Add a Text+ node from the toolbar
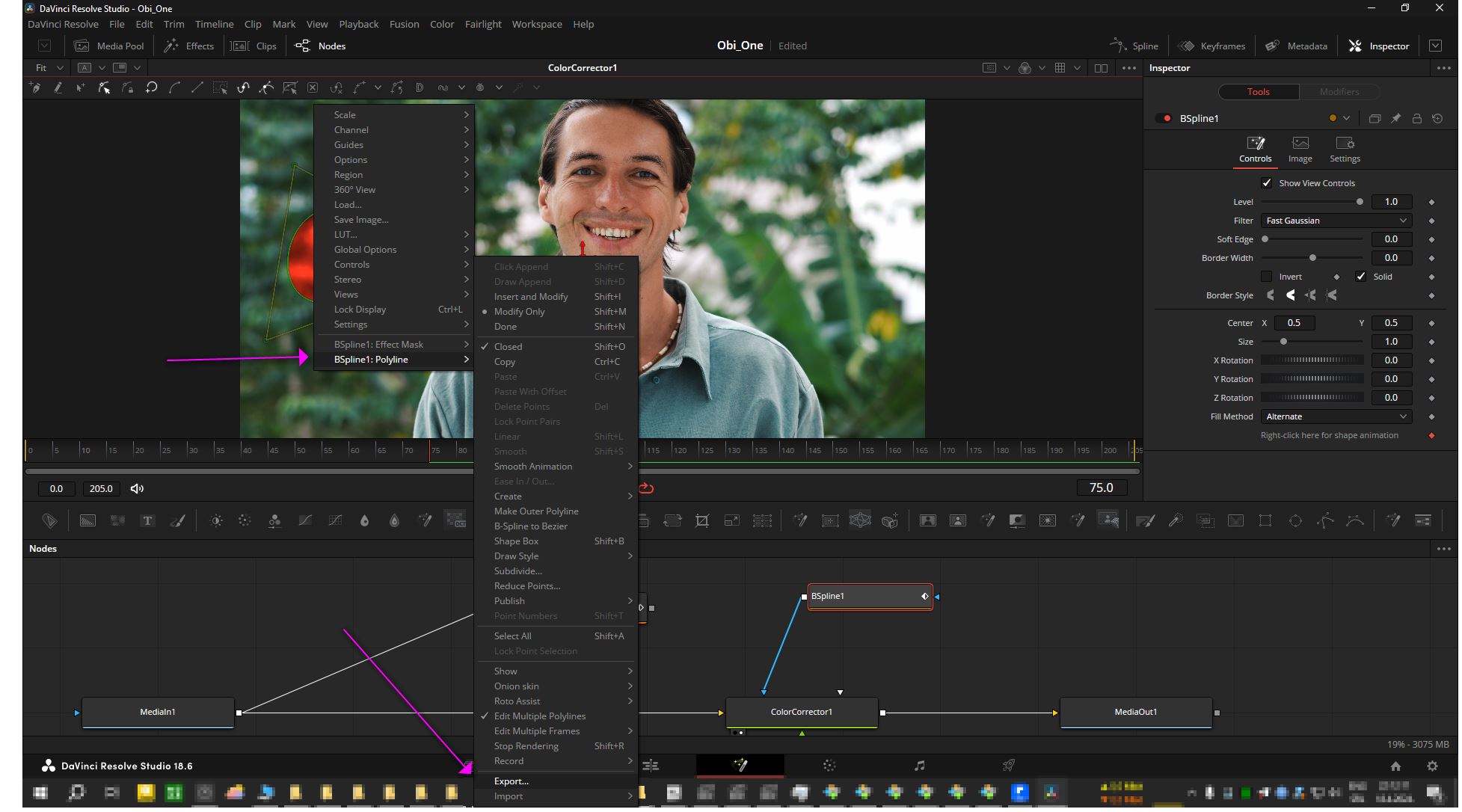 (147, 520)
